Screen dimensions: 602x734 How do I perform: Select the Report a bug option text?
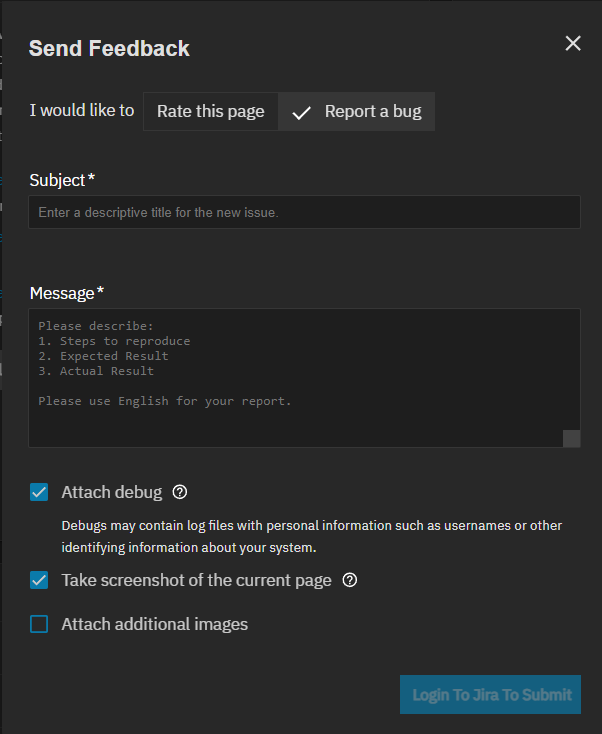[x=373, y=111]
